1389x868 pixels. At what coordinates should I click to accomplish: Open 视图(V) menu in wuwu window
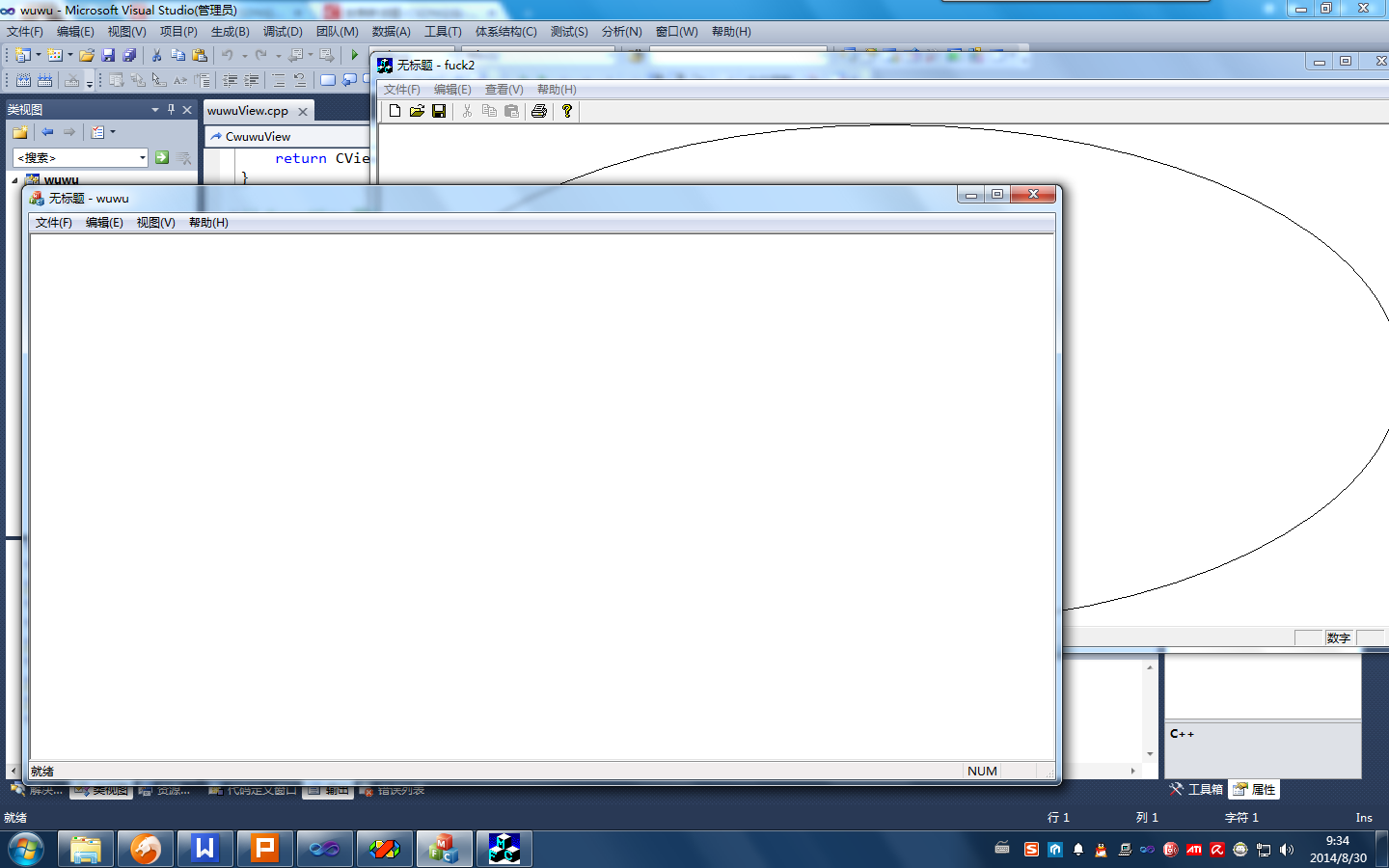coord(155,223)
